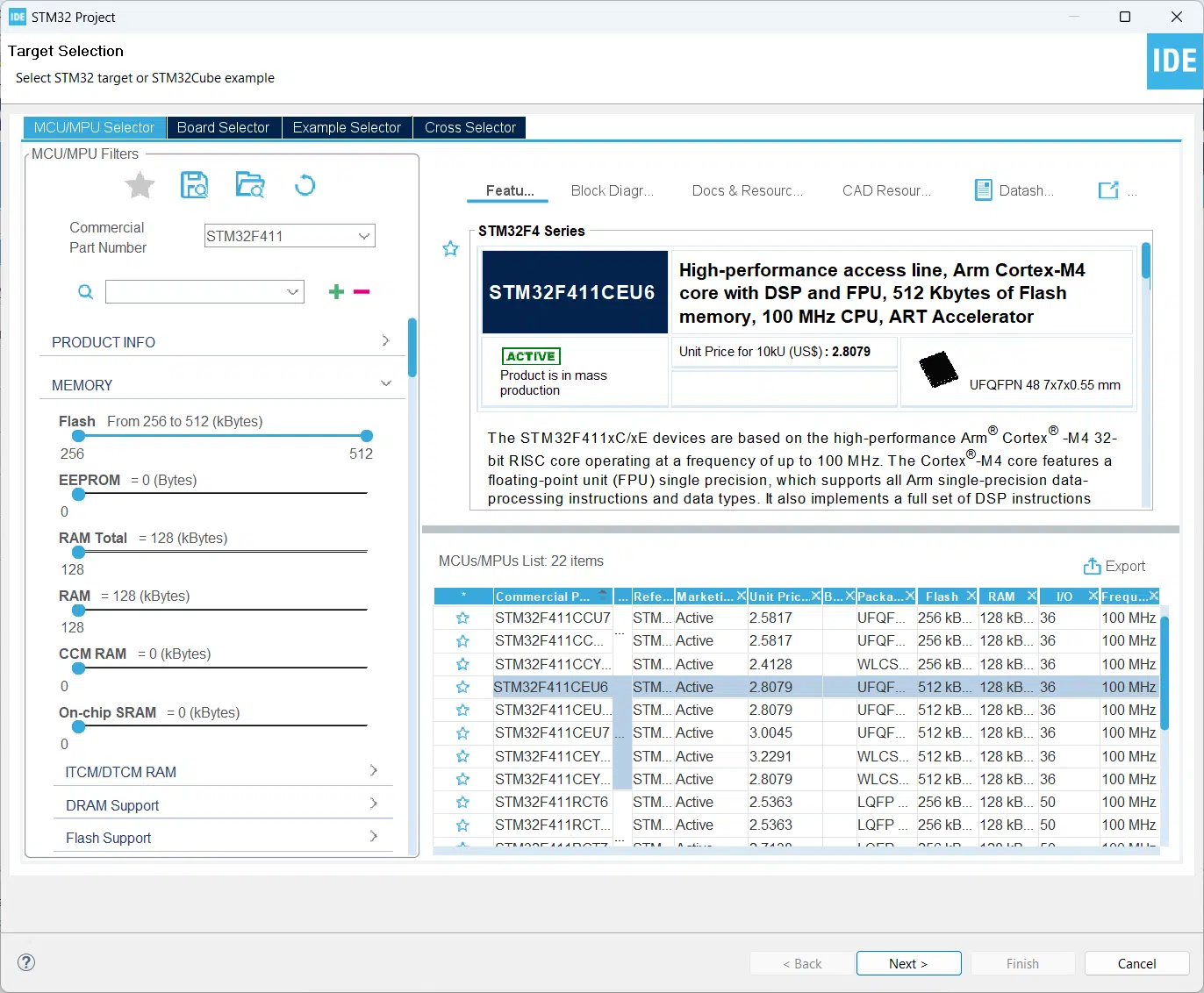The image size is (1204, 993).
Task: Open the Block Diagram tab
Action: tap(612, 190)
